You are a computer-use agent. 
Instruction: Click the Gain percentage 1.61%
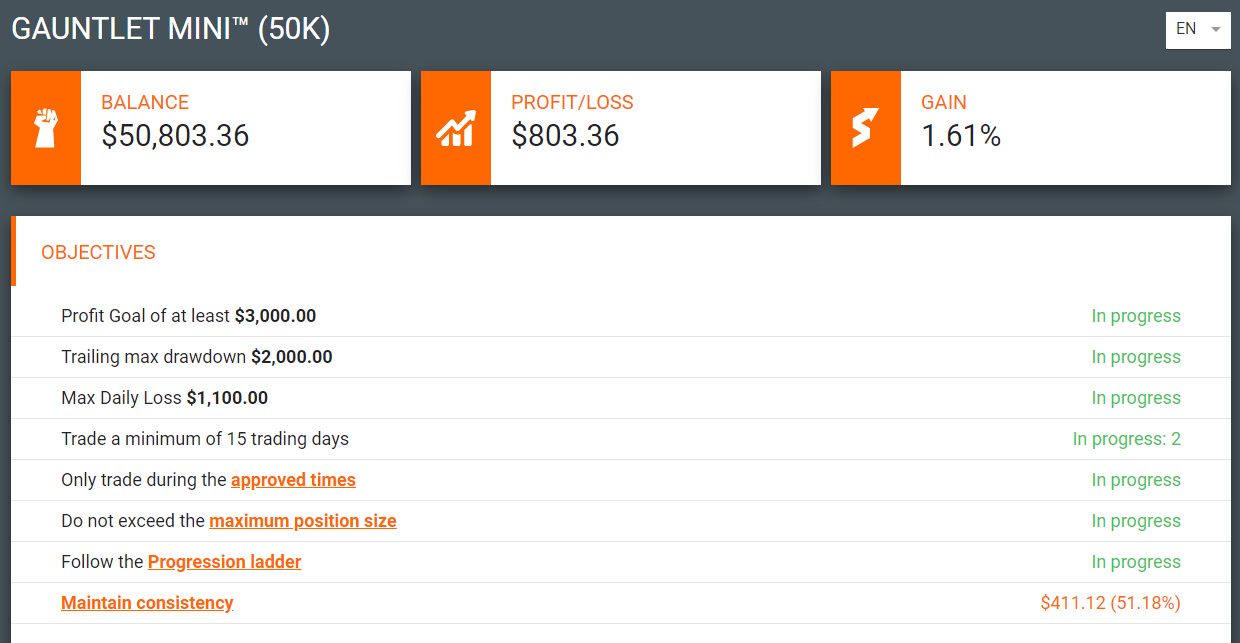961,135
